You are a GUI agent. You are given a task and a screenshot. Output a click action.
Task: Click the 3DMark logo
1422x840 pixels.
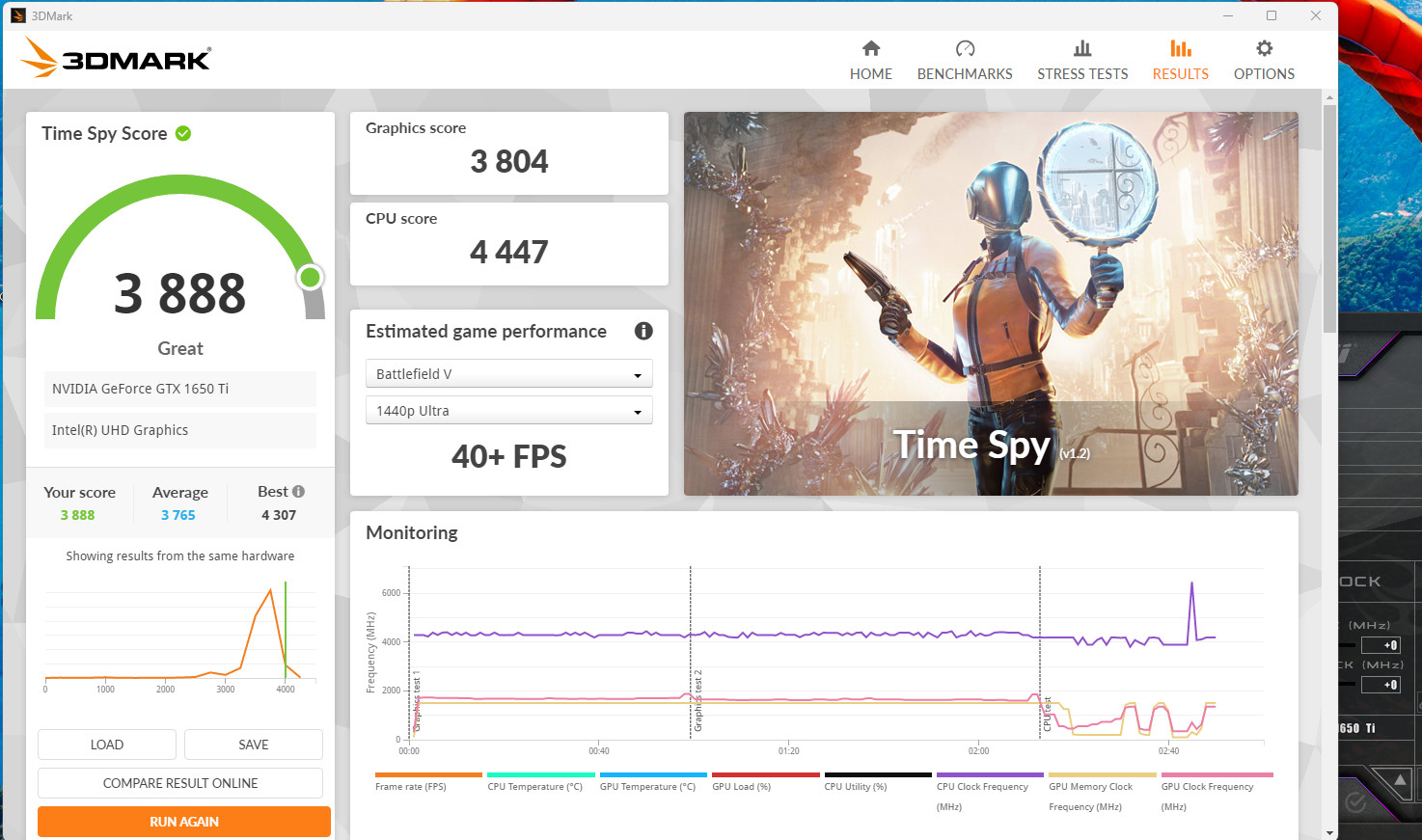[x=116, y=58]
